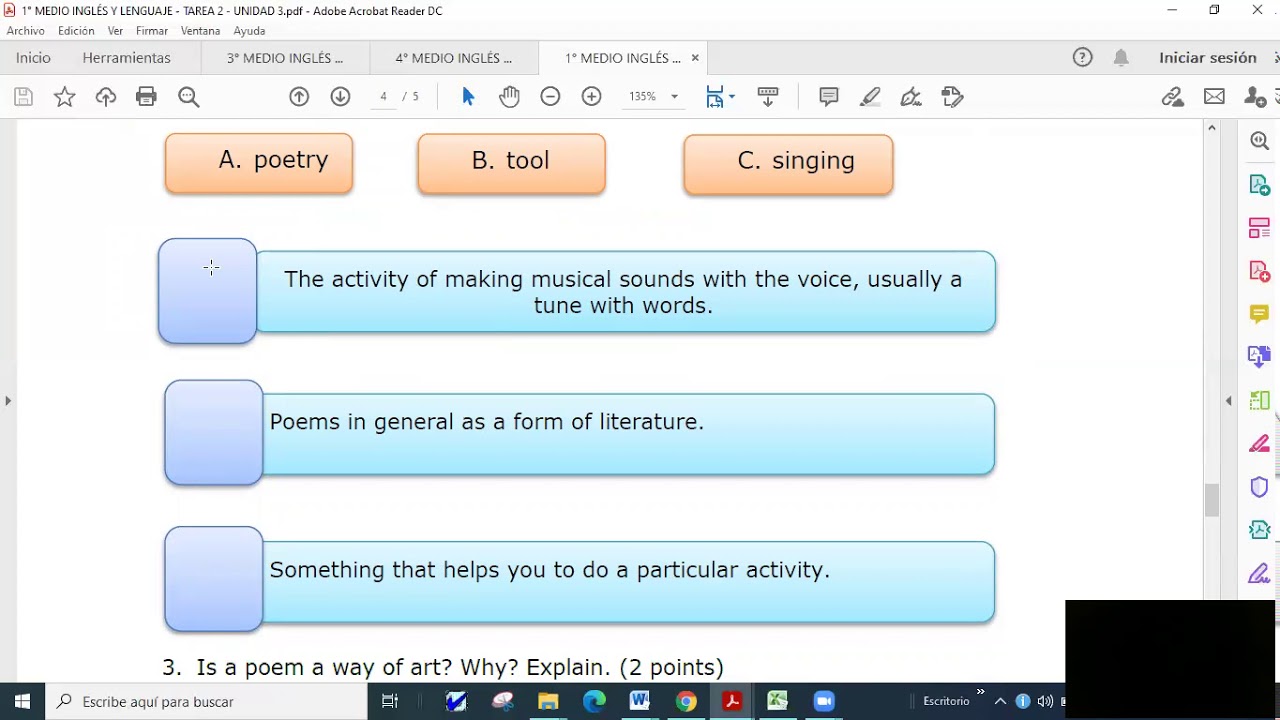This screenshot has width=1280, height=720.
Task: Click the page number field
Action: 384,97
